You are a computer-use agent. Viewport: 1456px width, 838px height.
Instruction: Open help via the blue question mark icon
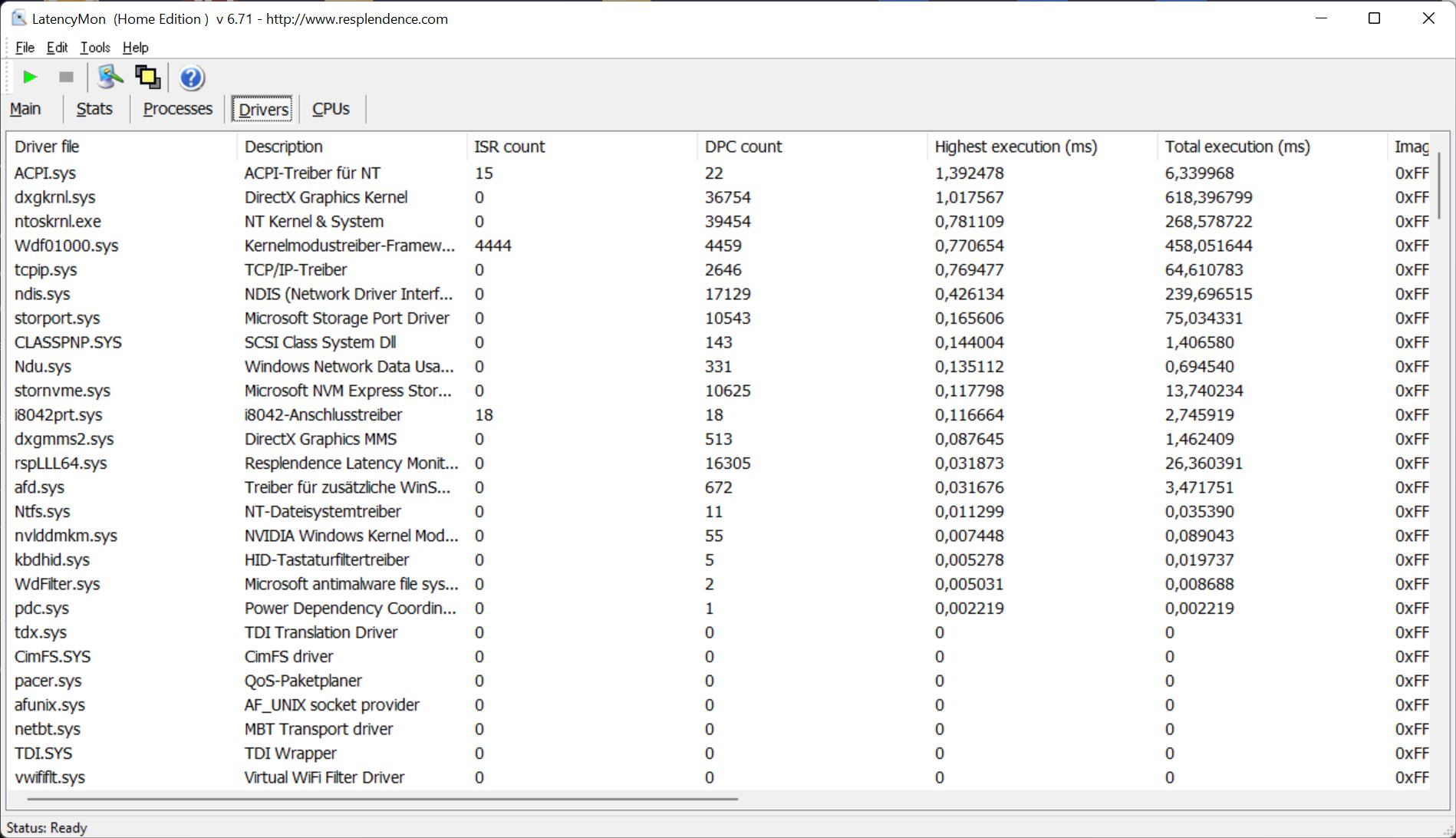point(191,78)
